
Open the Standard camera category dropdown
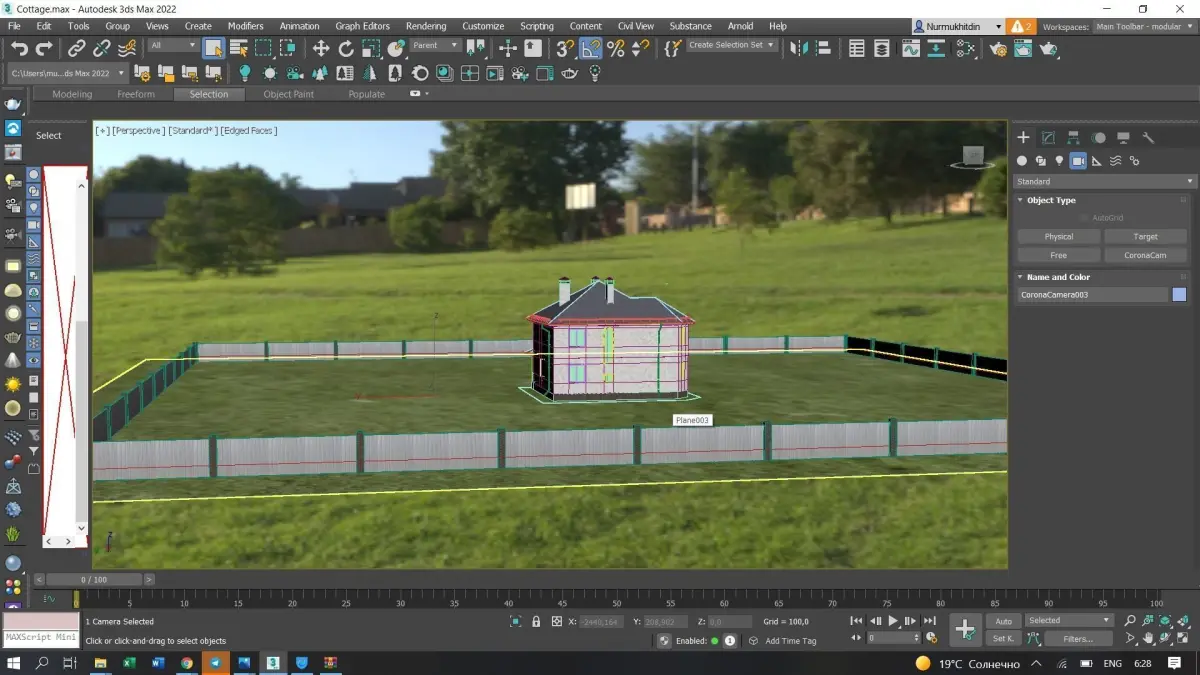click(1105, 181)
